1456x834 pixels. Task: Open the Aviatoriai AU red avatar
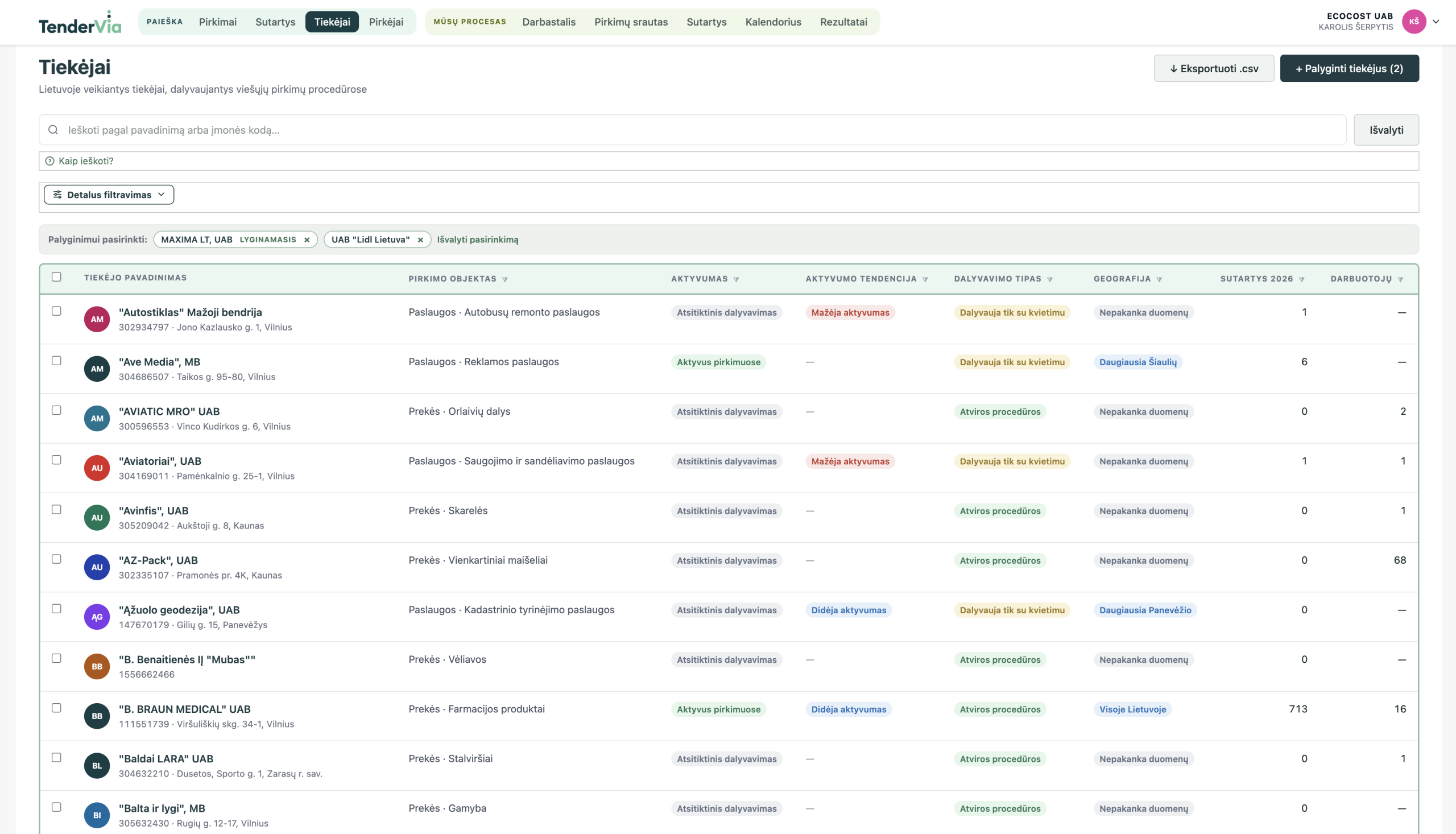coord(97,468)
